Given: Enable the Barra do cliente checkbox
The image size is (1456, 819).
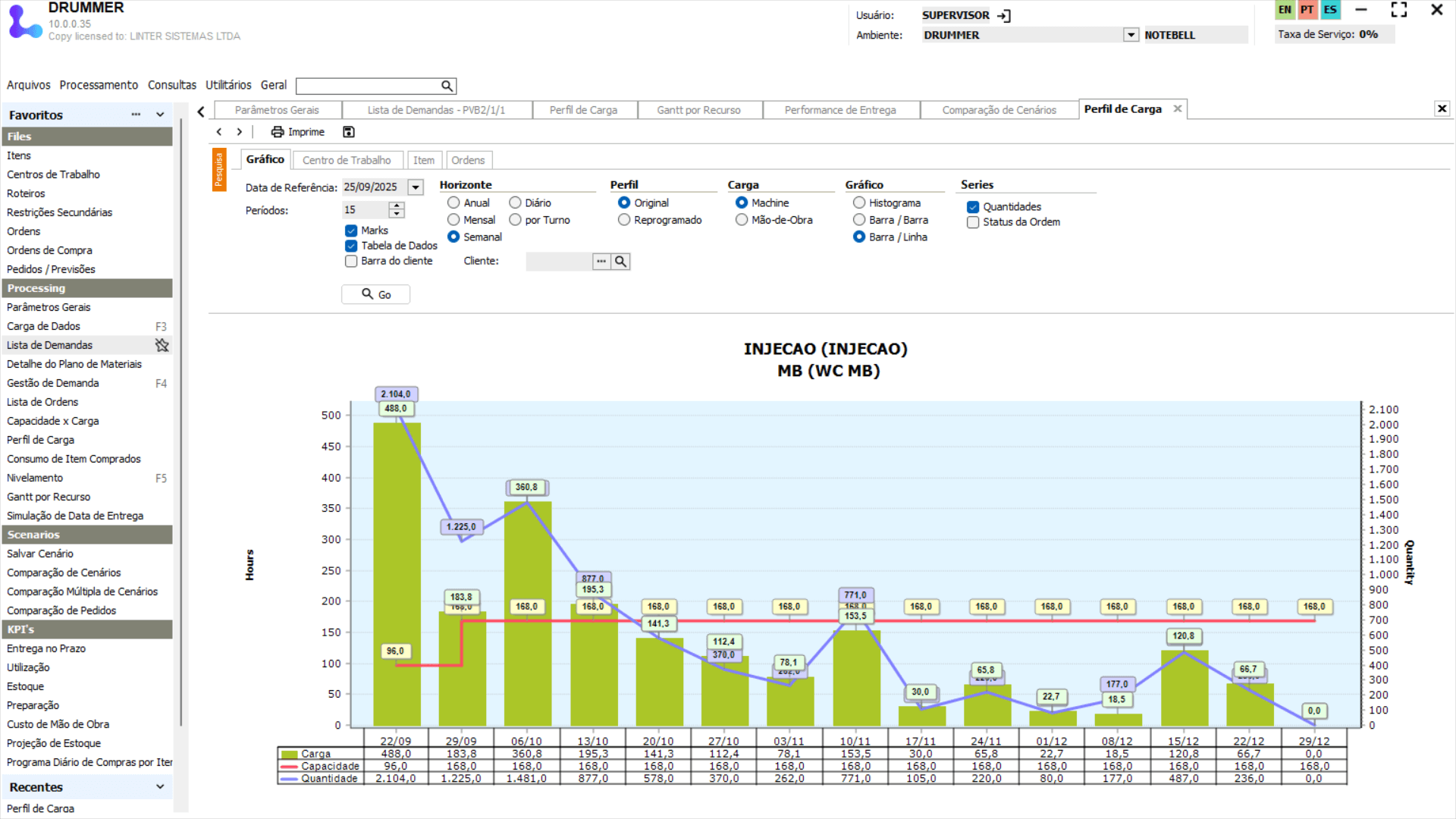Looking at the screenshot, I should (351, 261).
